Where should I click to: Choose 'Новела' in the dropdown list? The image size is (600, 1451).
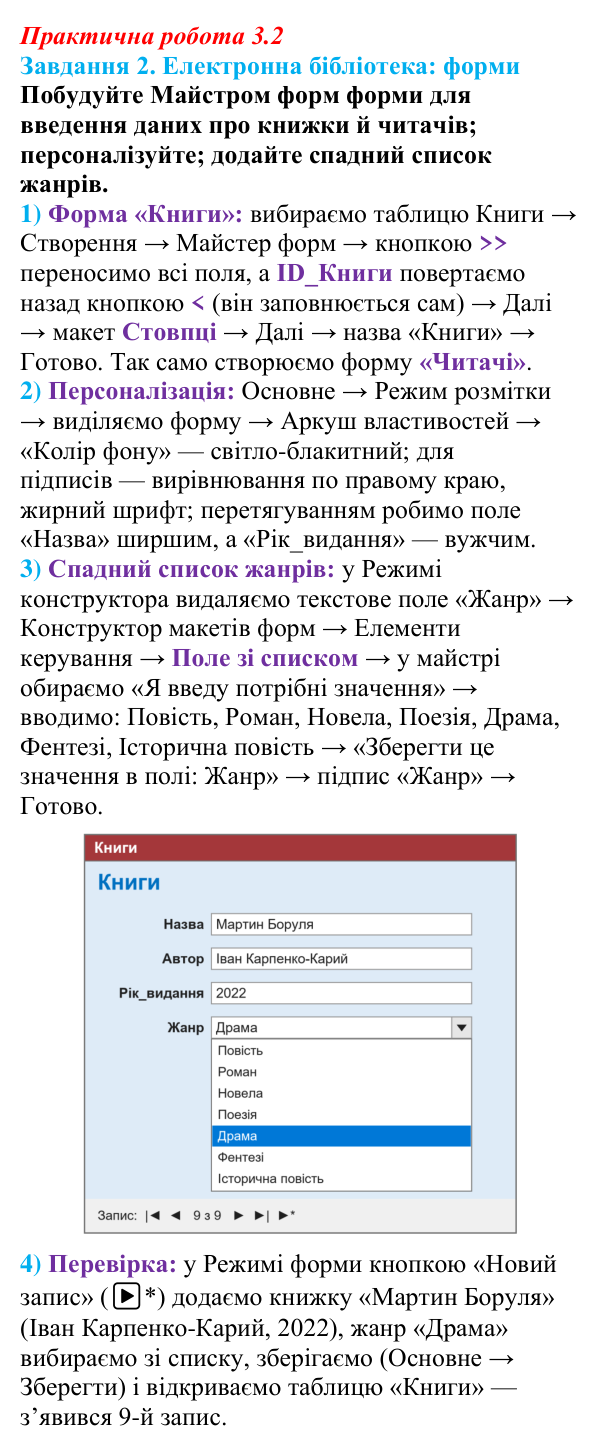pyautogui.click(x=341, y=1093)
